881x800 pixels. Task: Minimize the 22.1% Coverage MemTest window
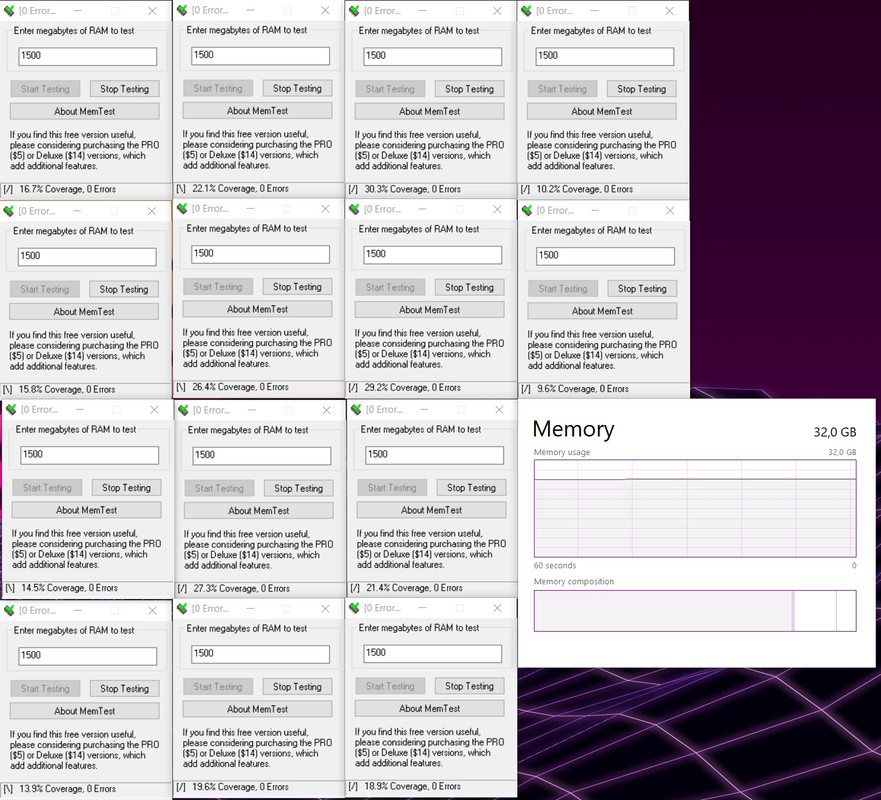[250, 10]
